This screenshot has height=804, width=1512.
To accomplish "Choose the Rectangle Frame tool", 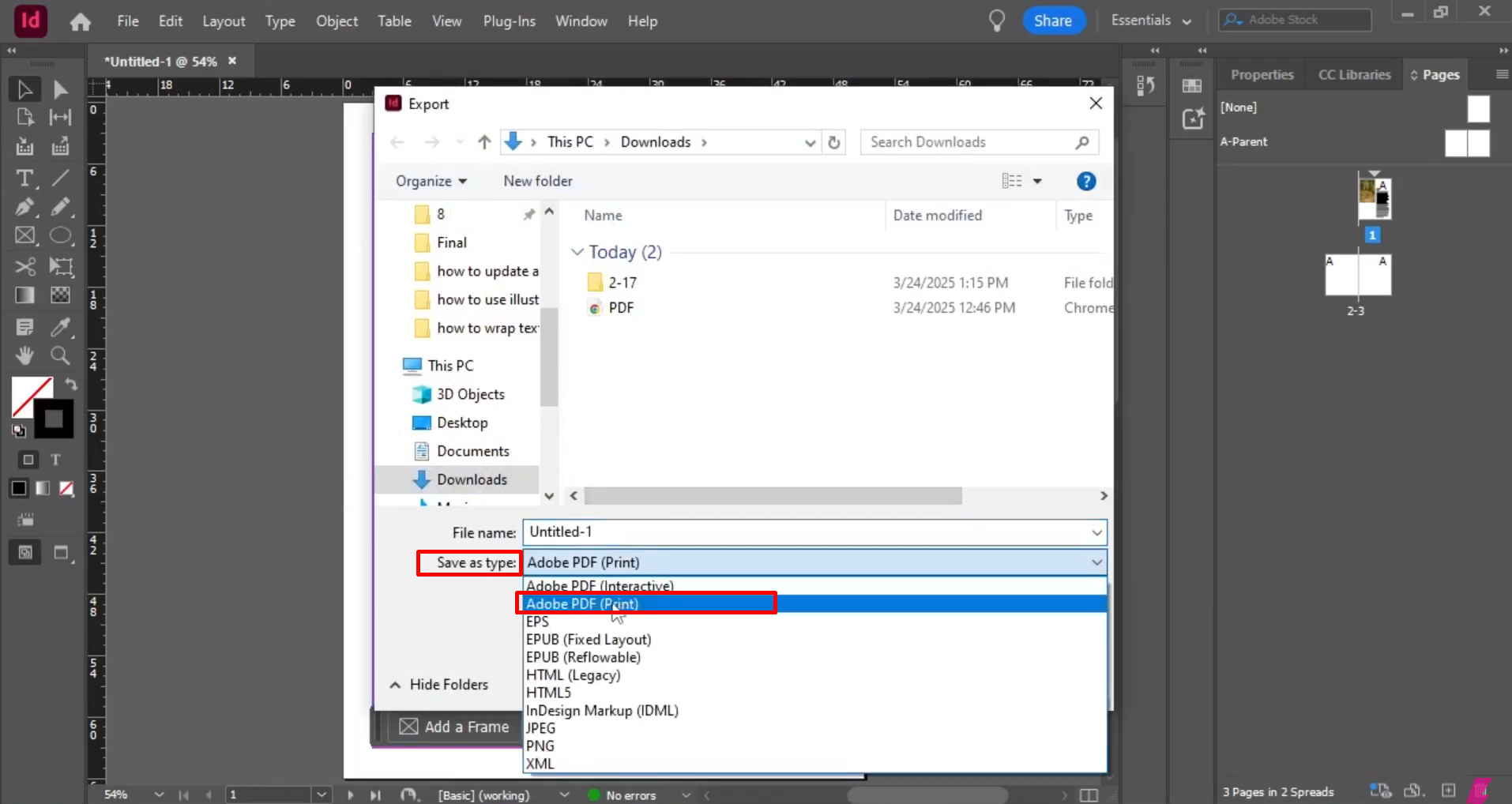I will tap(24, 235).
